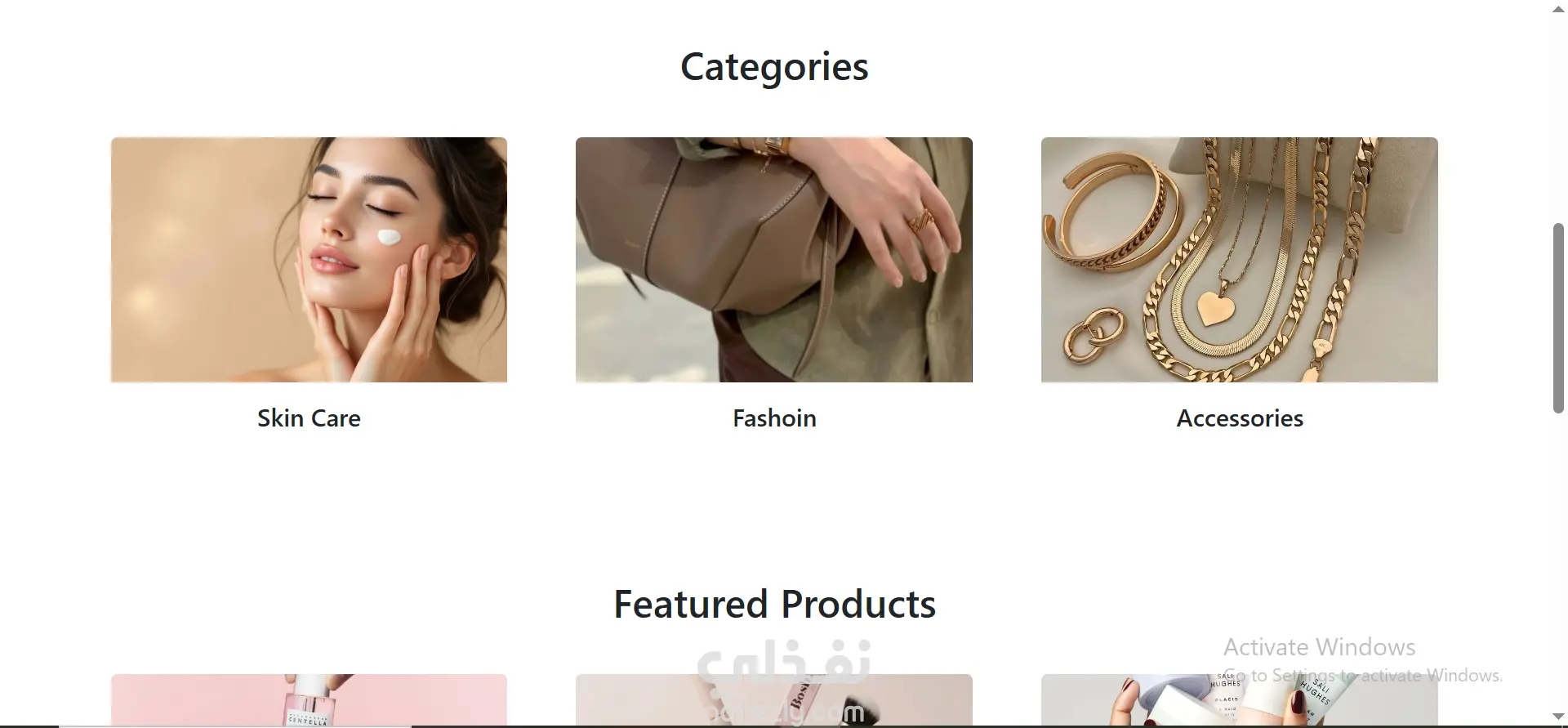The height and width of the screenshot is (728, 1568).
Task: Click the cream dab on woman's cheek
Action: click(389, 238)
